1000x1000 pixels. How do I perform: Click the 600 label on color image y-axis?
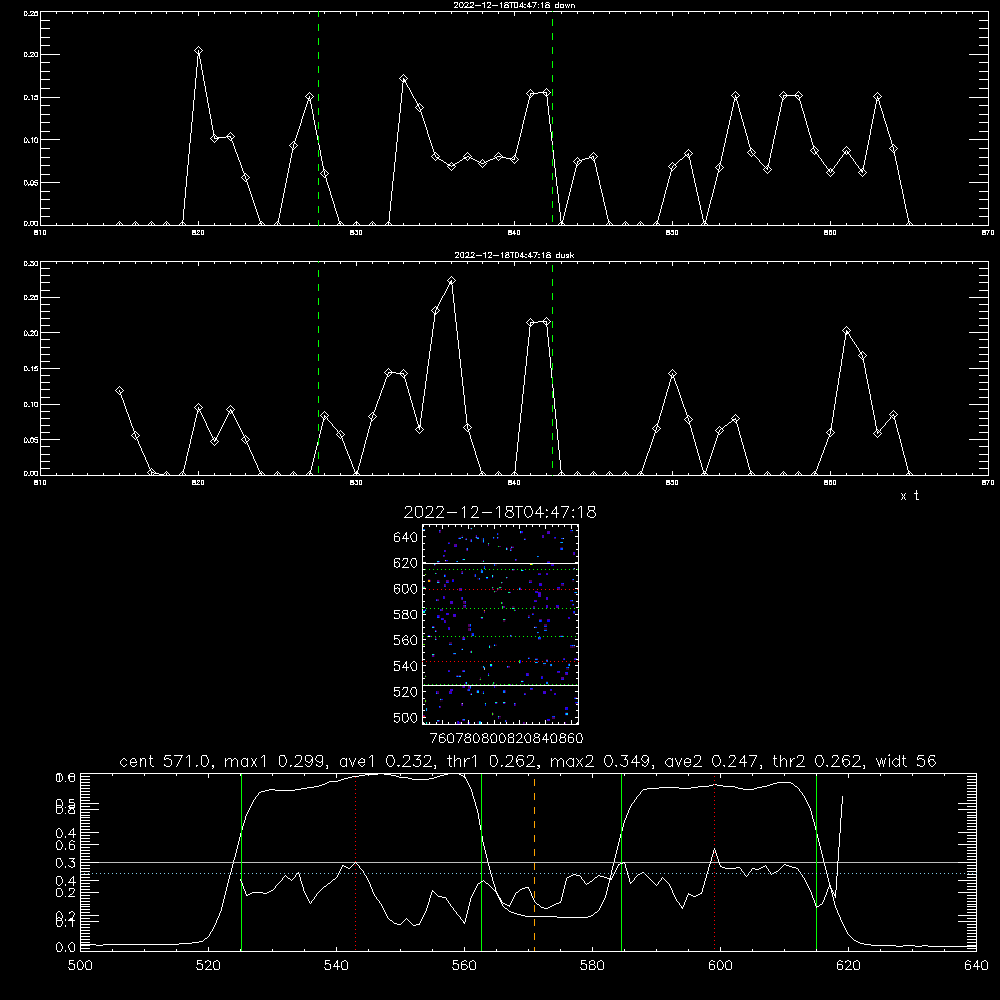click(406, 589)
